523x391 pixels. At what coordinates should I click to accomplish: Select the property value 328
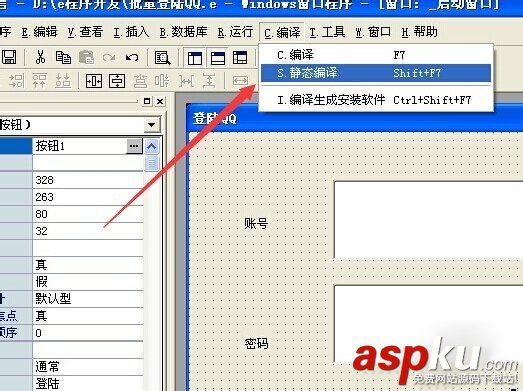point(88,180)
